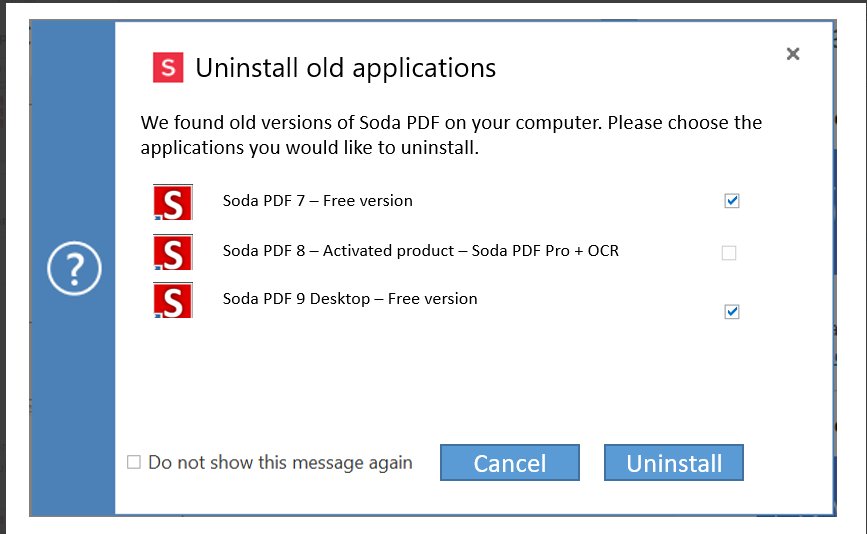Click the Uninstall button
The width and height of the screenshot is (867, 534).
(673, 463)
